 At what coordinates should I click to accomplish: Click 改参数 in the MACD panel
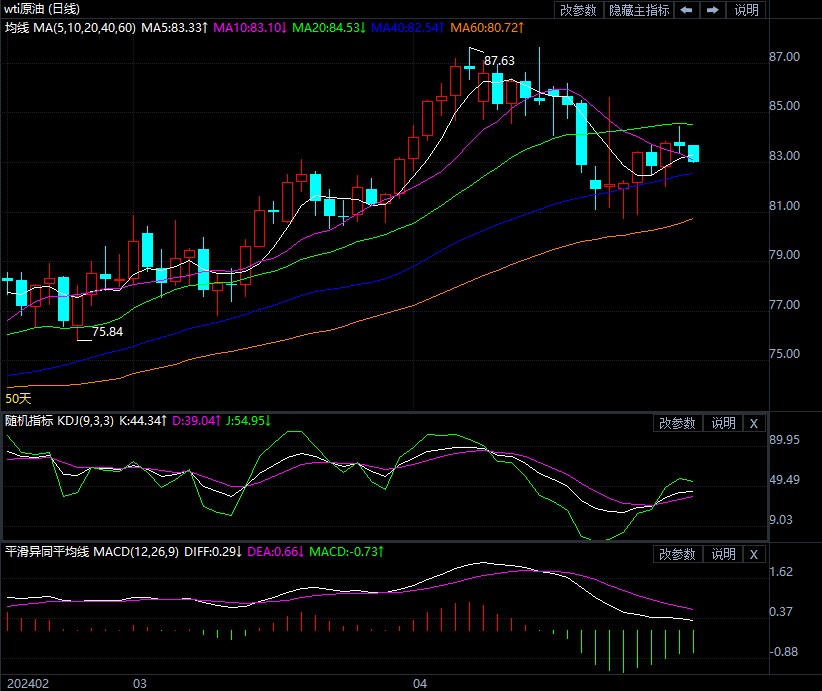click(677, 554)
